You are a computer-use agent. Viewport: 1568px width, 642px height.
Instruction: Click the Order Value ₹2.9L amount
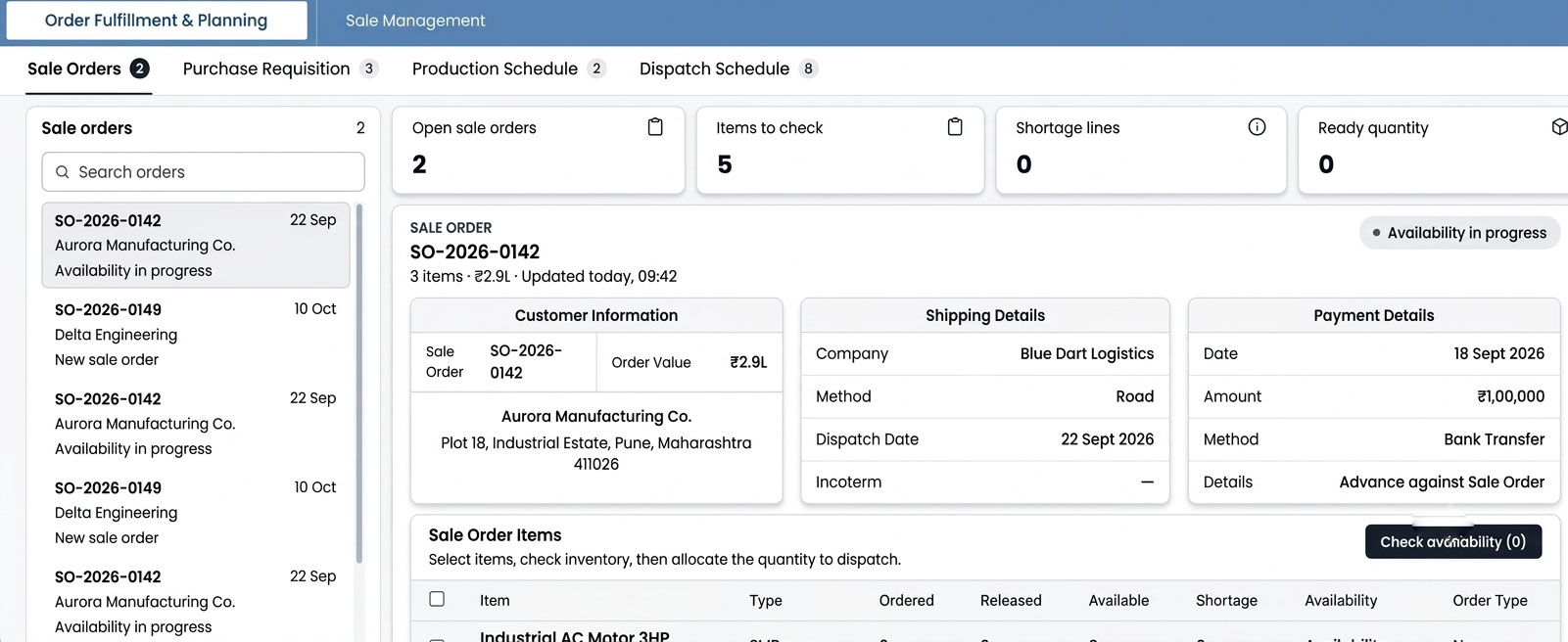[x=748, y=362]
